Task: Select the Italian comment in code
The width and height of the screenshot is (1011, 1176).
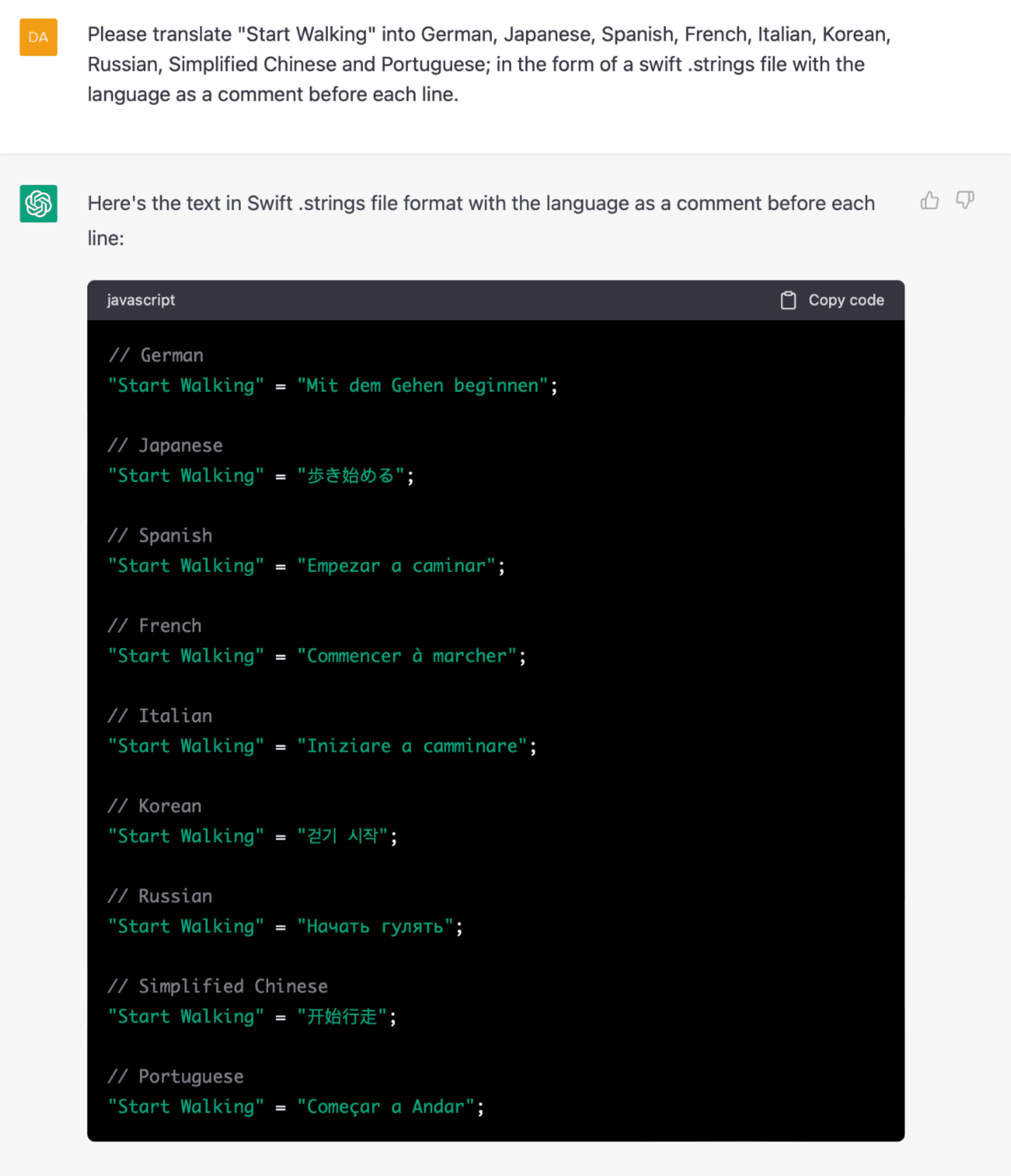Action: tap(160, 715)
